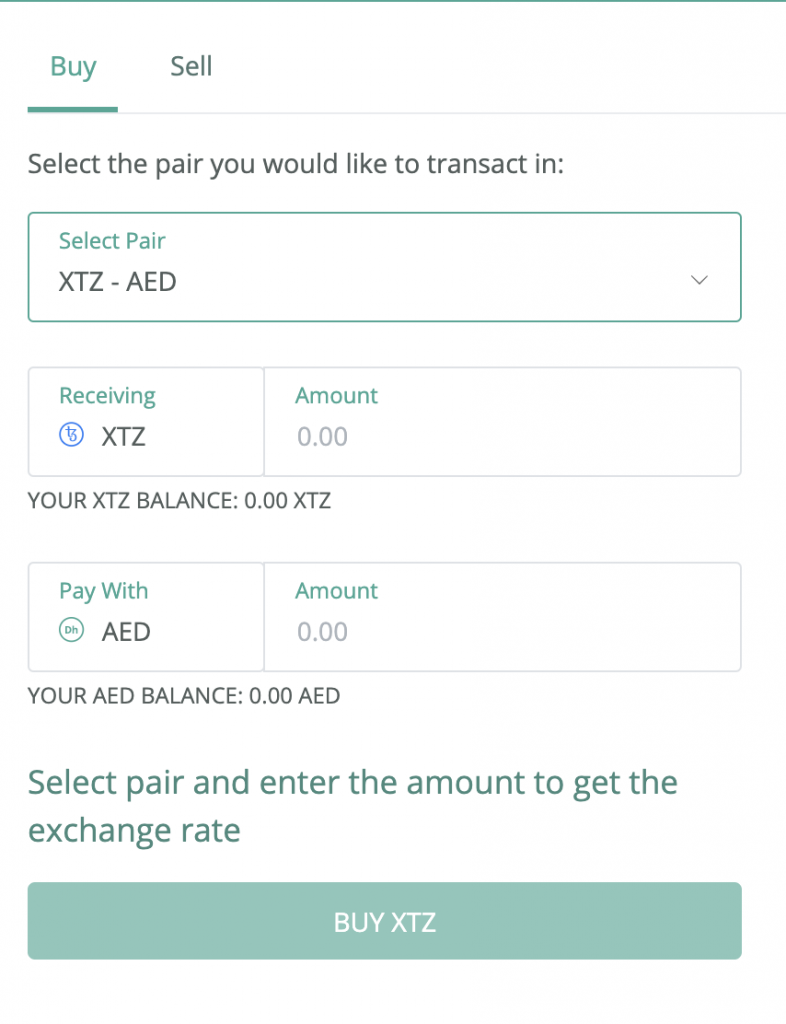The image size is (786, 1024).
Task: Click the BUY XTZ button
Action: [x=385, y=921]
